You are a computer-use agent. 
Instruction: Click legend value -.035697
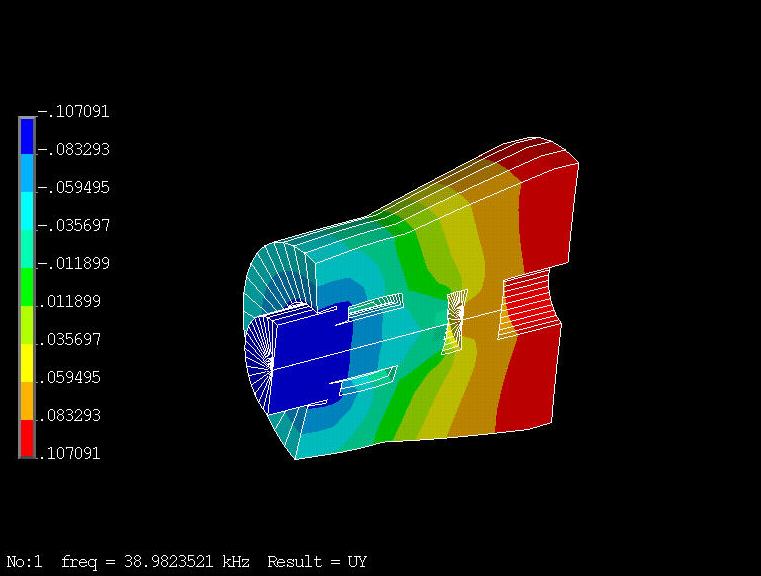click(x=73, y=225)
